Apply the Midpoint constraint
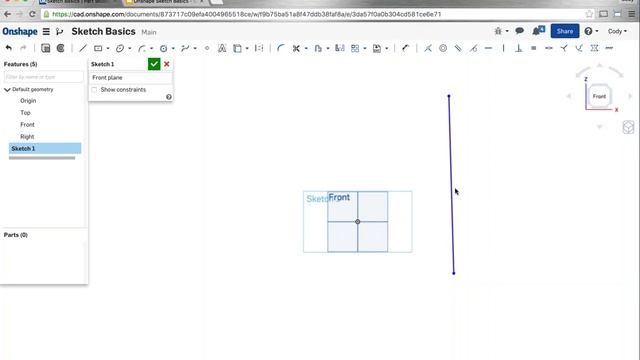The width and height of the screenshot is (640, 360). coord(549,48)
